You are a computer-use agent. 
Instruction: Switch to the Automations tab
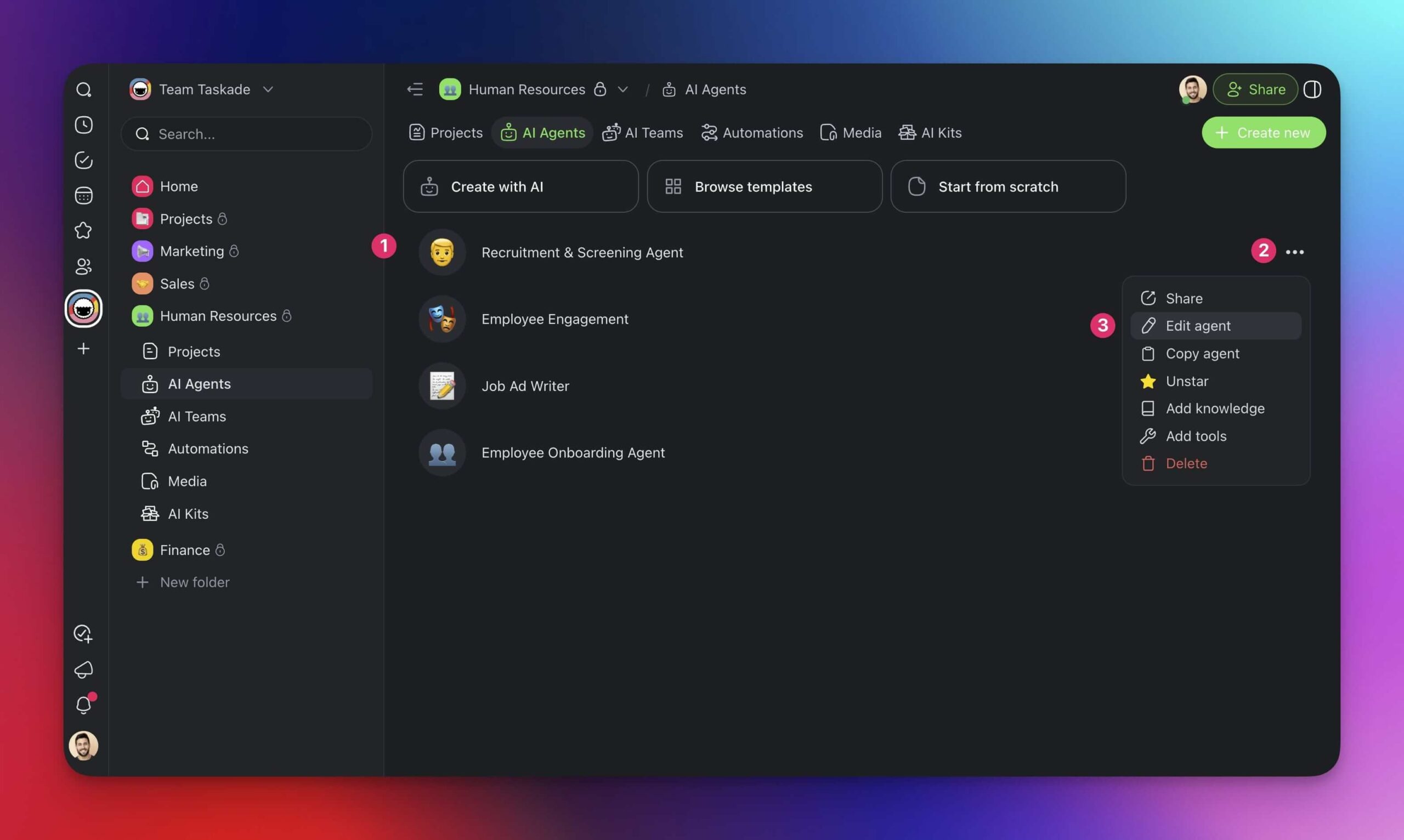762,132
